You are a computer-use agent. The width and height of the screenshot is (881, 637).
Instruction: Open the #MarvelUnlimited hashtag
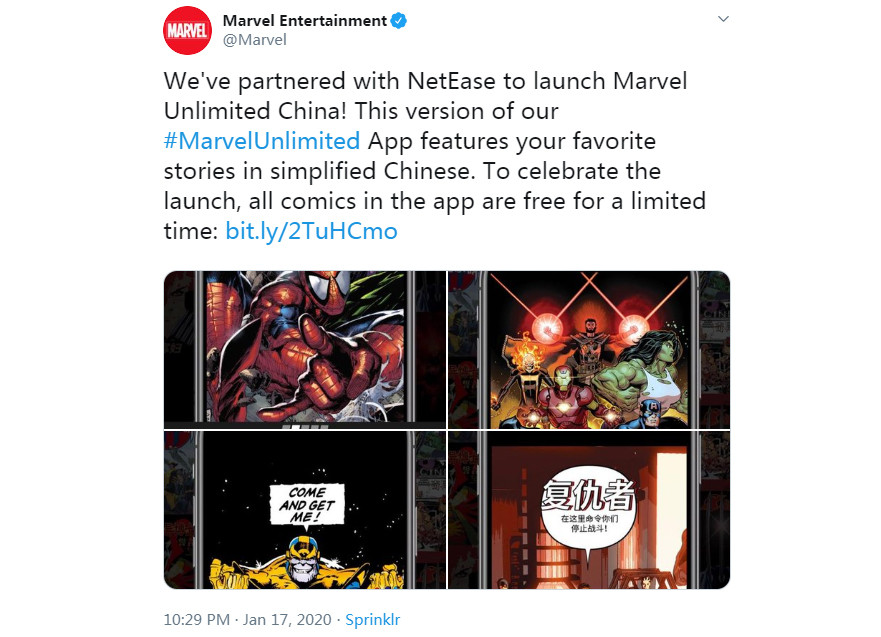point(262,141)
